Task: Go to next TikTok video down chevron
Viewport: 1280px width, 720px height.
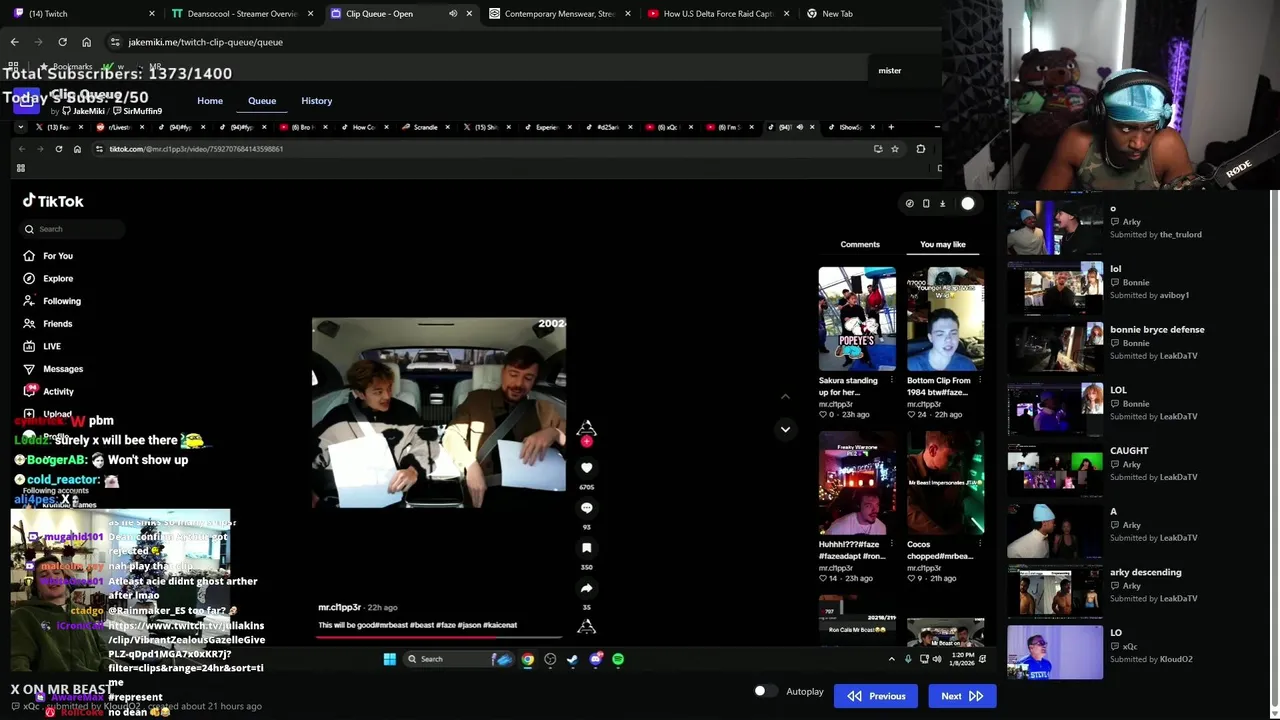Action: [785, 429]
